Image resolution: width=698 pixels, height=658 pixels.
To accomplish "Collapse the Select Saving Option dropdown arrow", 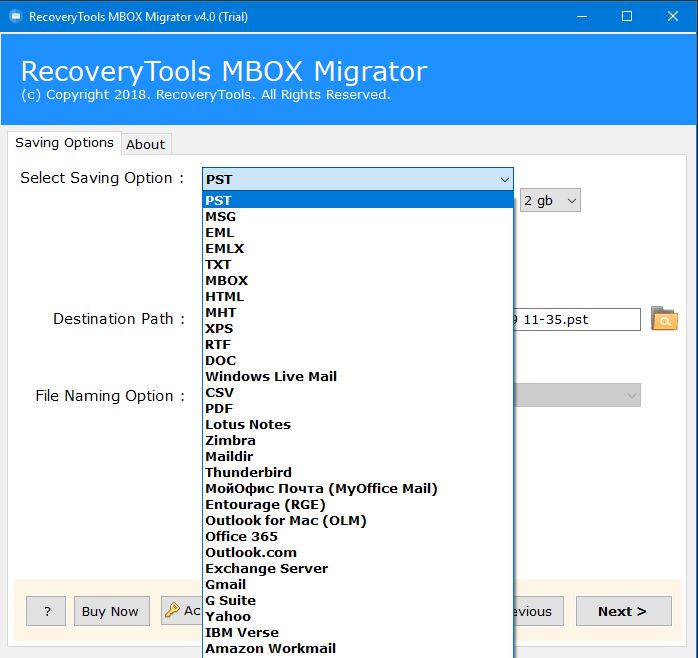I will pos(504,179).
